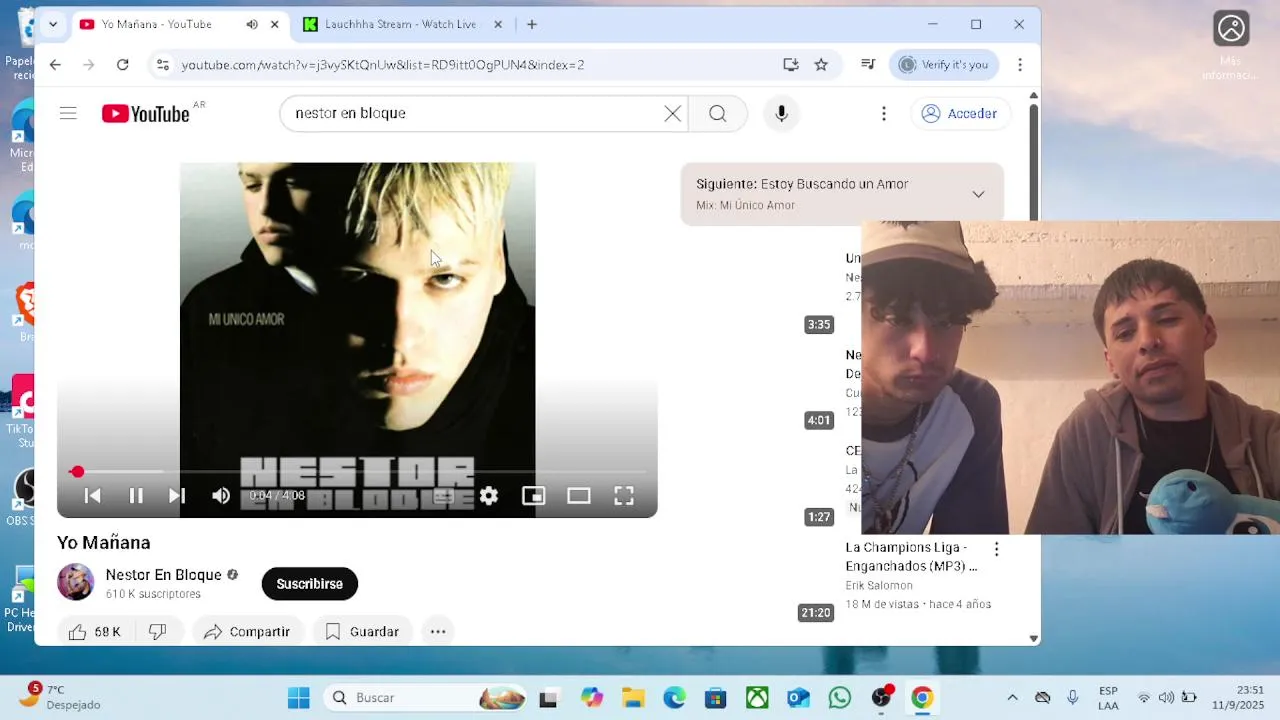Expand the Siguiente playlist panel
This screenshot has width=1280, height=720.
(x=978, y=194)
